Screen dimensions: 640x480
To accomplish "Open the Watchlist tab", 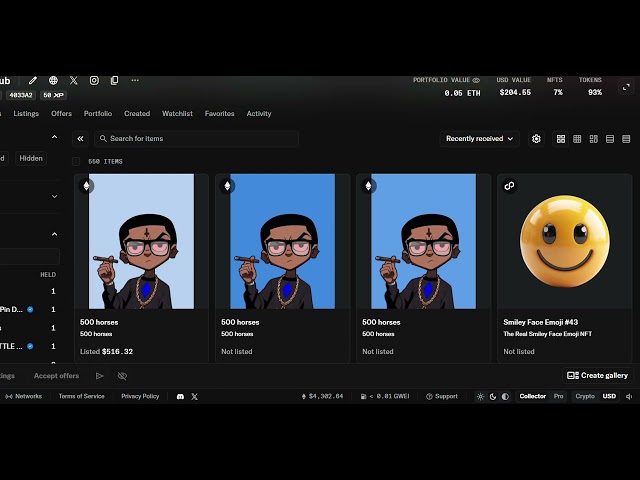I will click(x=177, y=113).
